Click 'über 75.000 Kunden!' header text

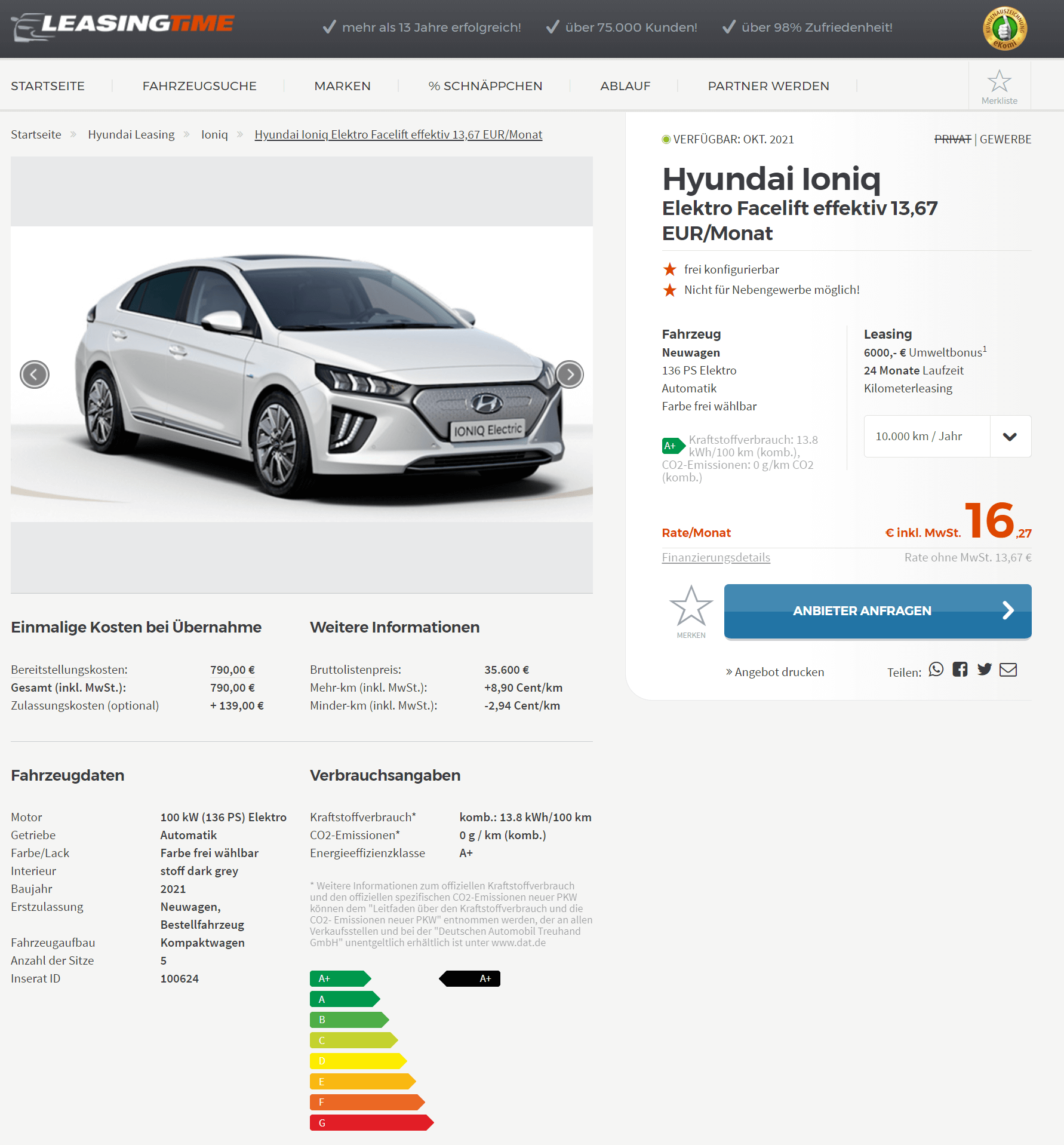(x=631, y=27)
